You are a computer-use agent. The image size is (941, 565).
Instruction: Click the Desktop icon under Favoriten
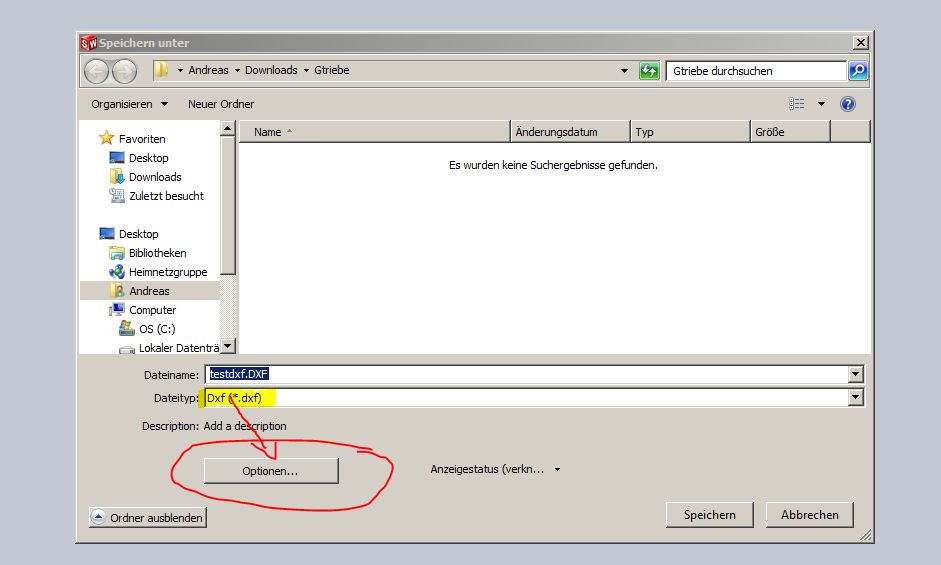[116, 157]
